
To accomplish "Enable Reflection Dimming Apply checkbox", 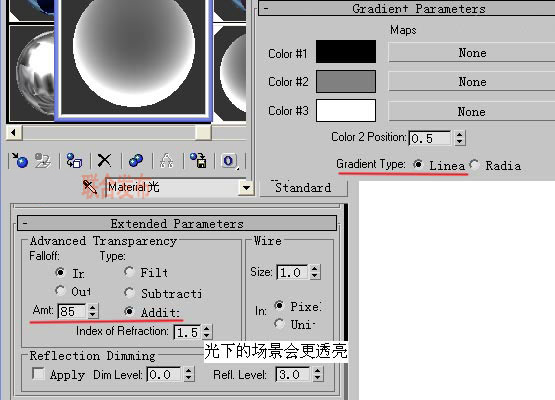I will click(38, 373).
